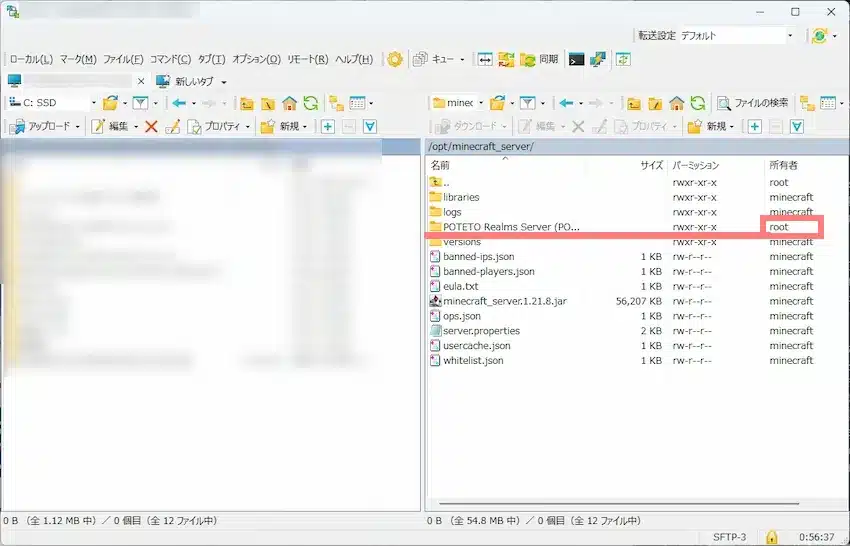Screen dimensions: 850x546
Task: Click the ファイルの検索 button
Action: [753, 103]
